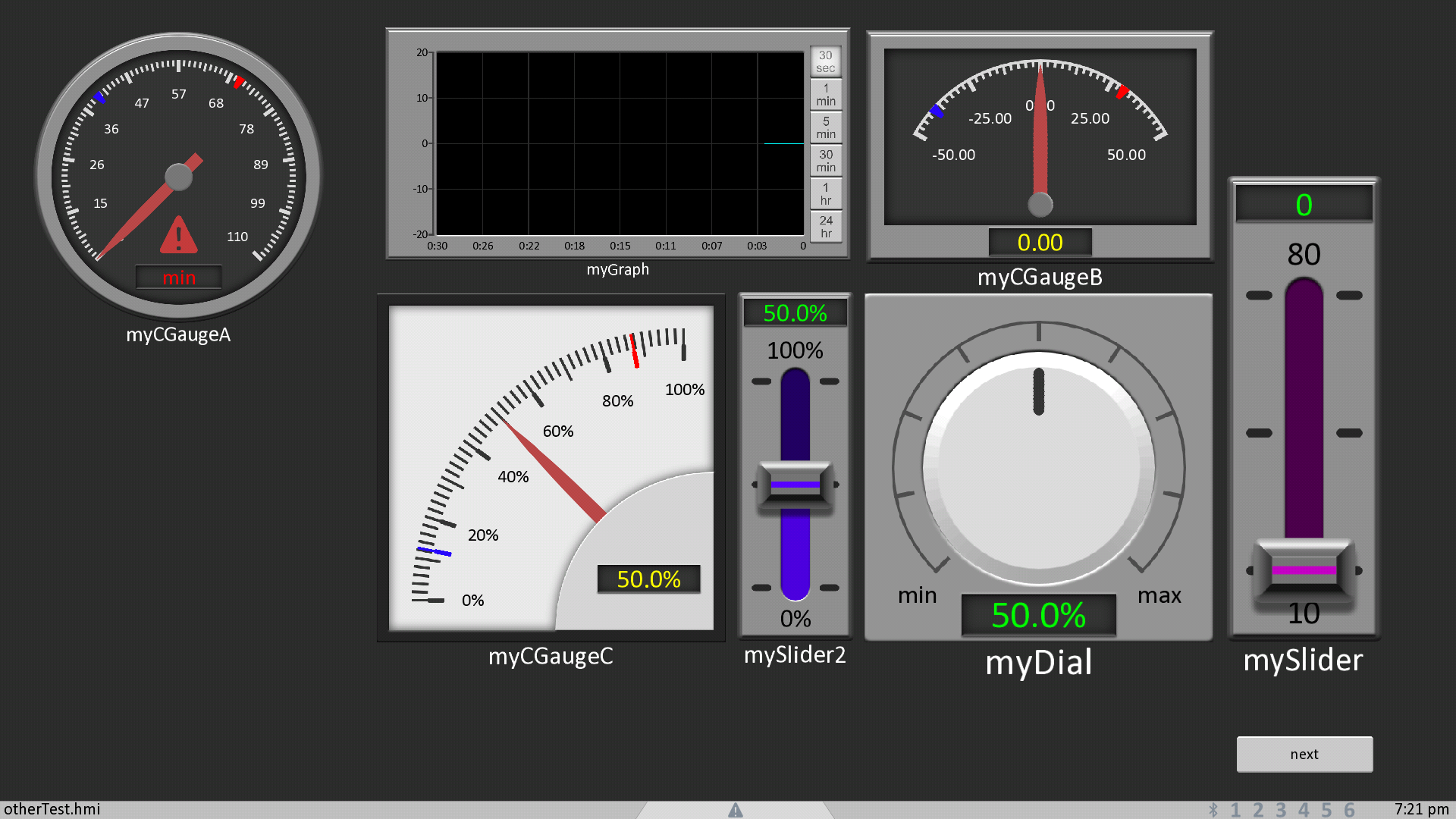This screenshot has width=1456, height=819.
Task: Click the 0.00 readout of myCGaugeB
Action: click(x=1040, y=243)
